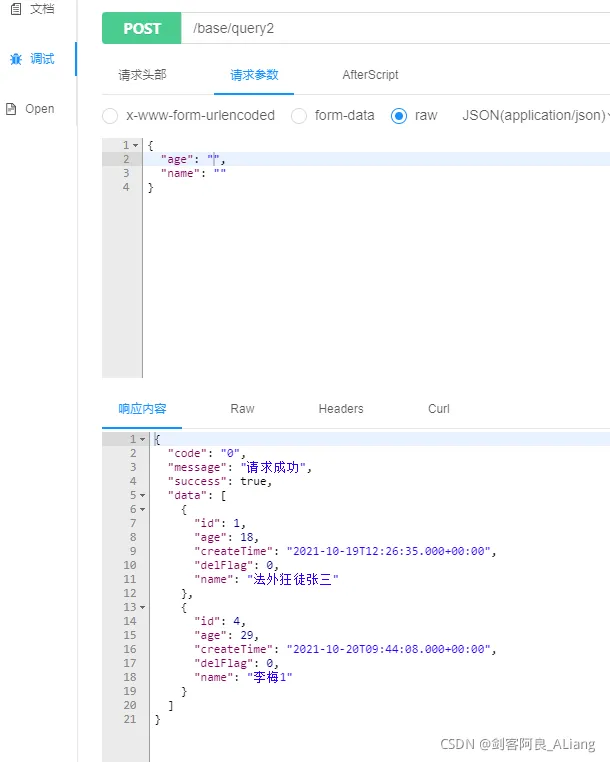Click the file icon beside Open

[x=11, y=108]
